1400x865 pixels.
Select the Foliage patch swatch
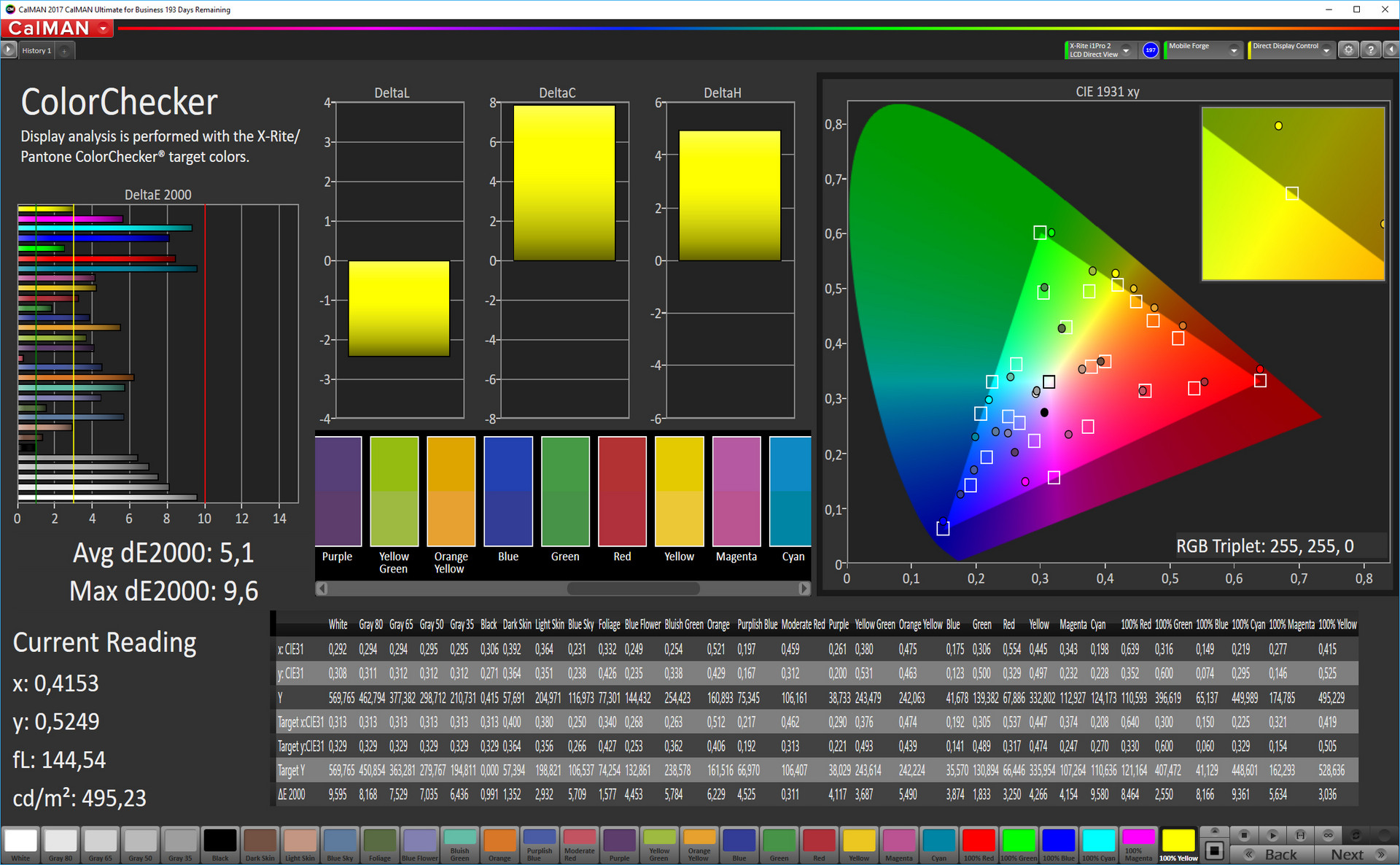[x=380, y=845]
